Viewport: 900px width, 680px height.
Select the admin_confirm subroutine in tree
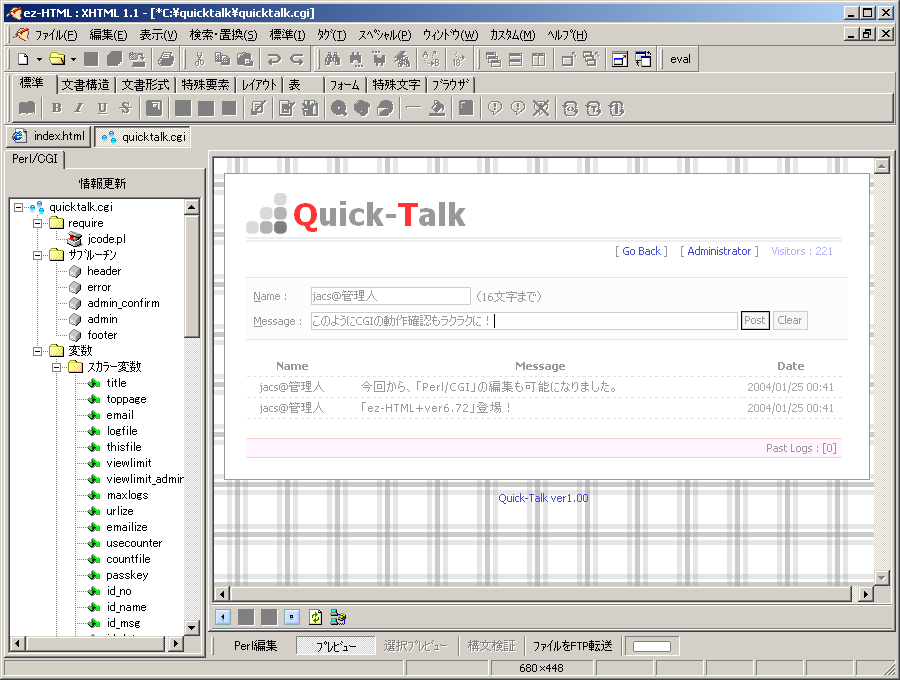click(123, 303)
